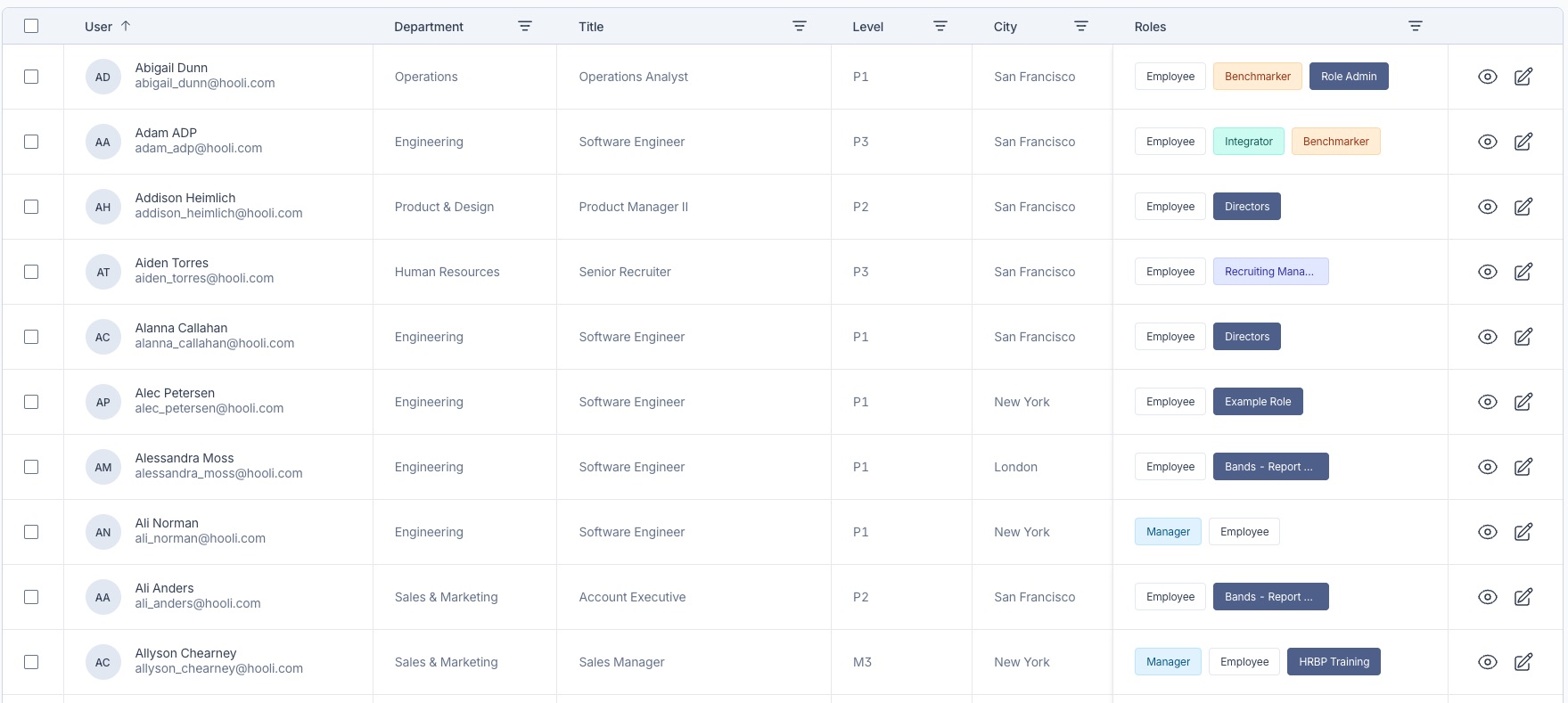Viewport: 1568px width, 703px height.
Task: Toggle the select-all checkbox in header
Action: click(31, 26)
